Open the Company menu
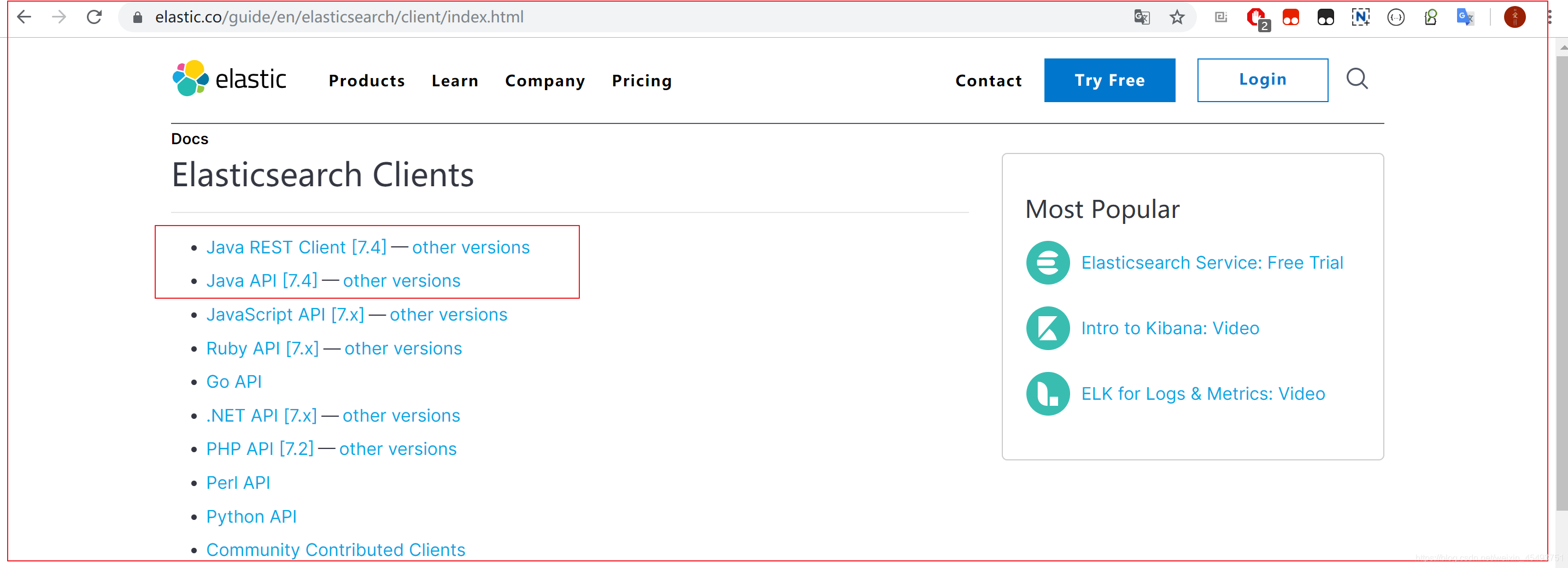This screenshot has width=1568, height=568. 545,81
